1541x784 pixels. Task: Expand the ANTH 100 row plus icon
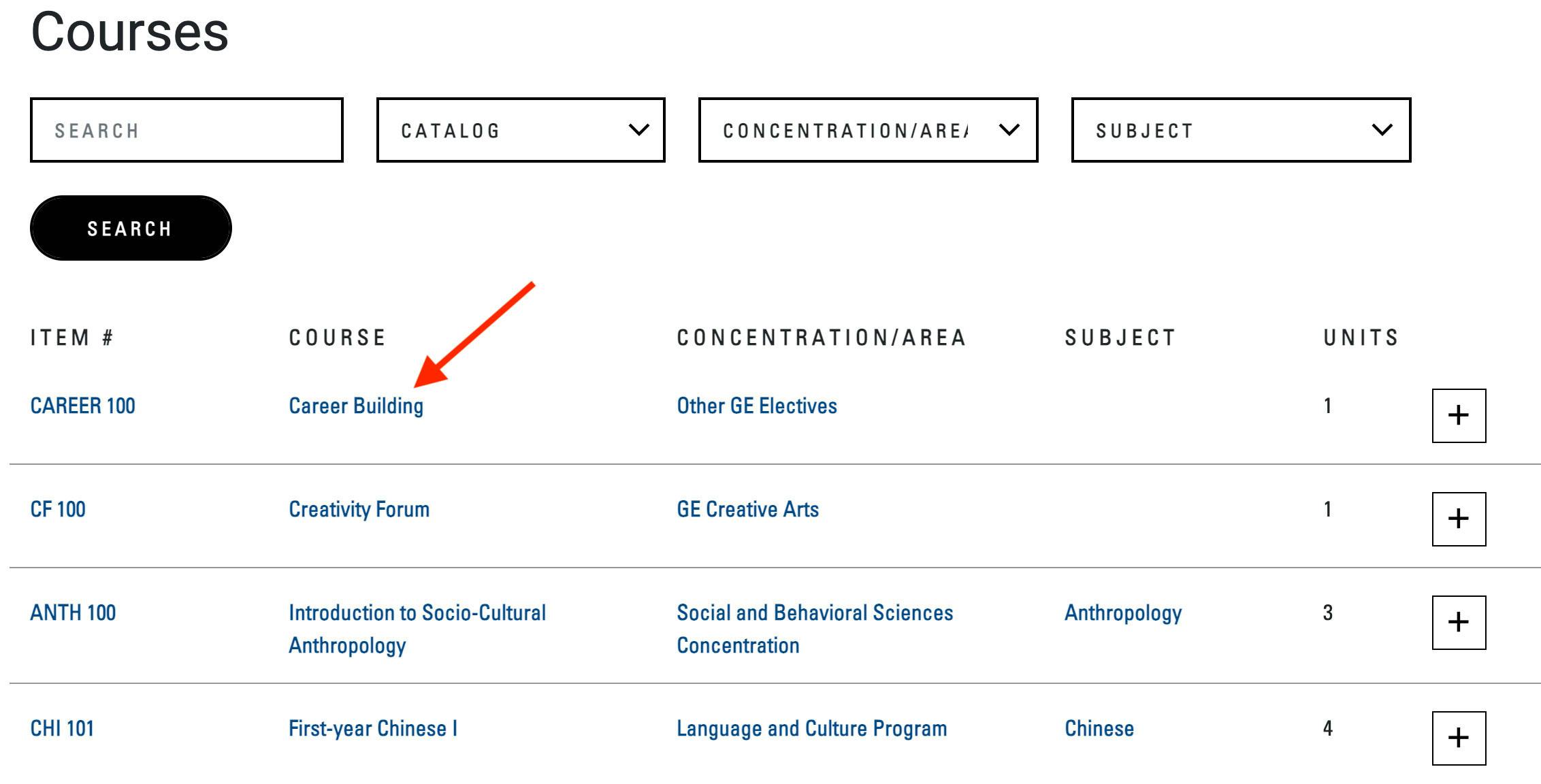pyautogui.click(x=1459, y=623)
